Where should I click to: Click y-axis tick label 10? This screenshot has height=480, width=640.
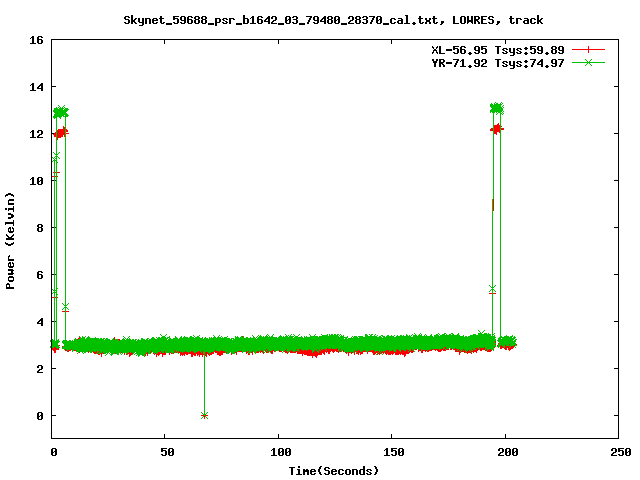36,181
